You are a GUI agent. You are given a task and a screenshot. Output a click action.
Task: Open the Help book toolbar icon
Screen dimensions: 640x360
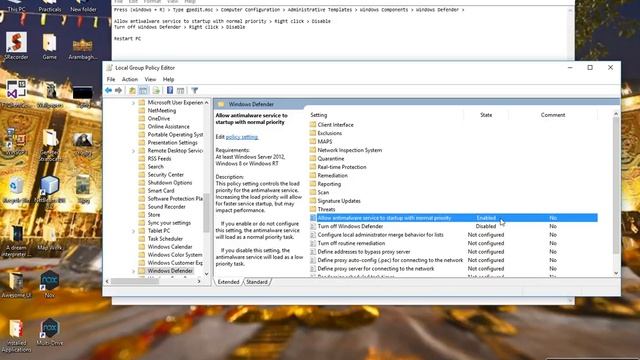point(170,90)
